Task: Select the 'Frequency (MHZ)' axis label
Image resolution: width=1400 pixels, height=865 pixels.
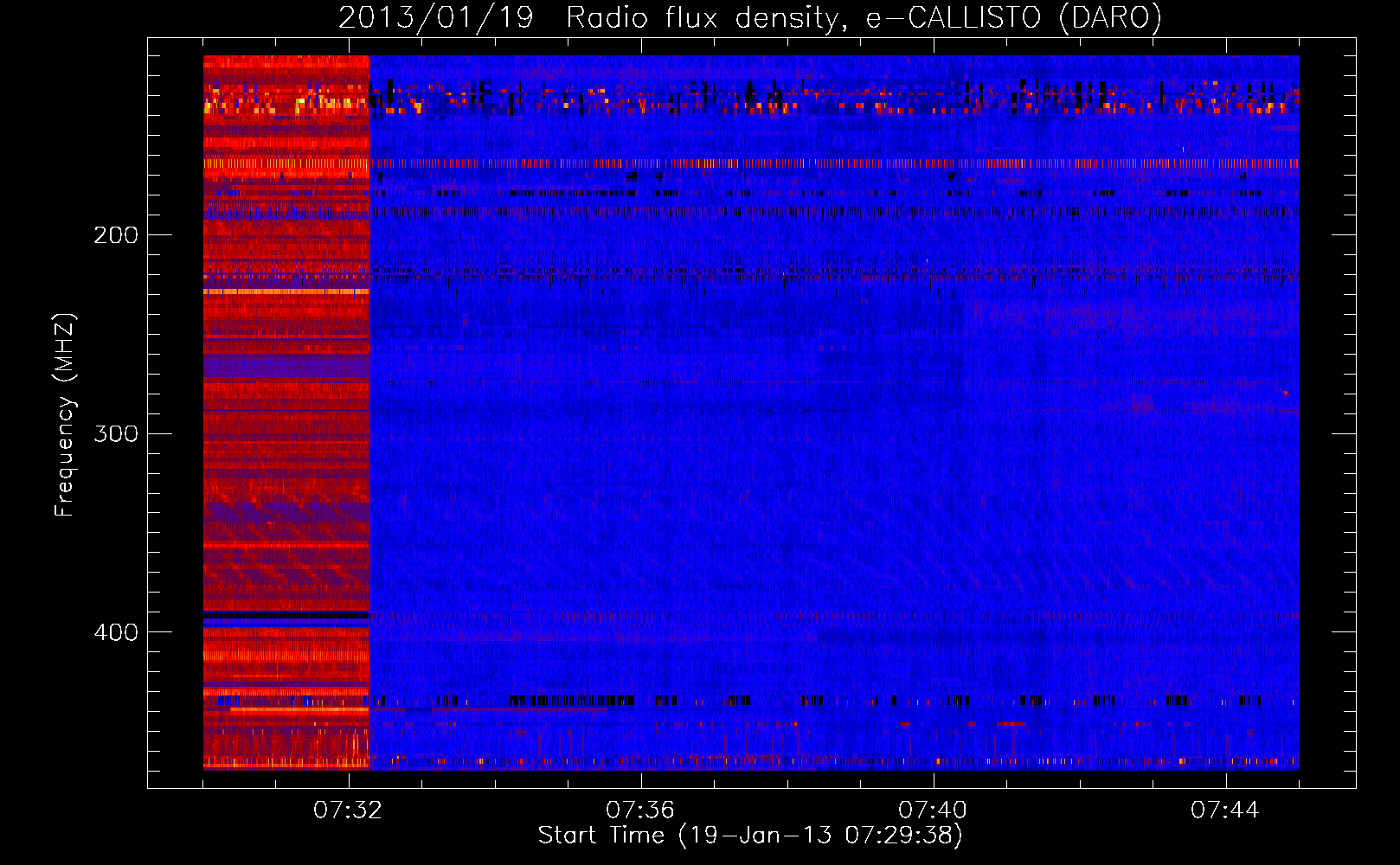Action: (x=65, y=414)
